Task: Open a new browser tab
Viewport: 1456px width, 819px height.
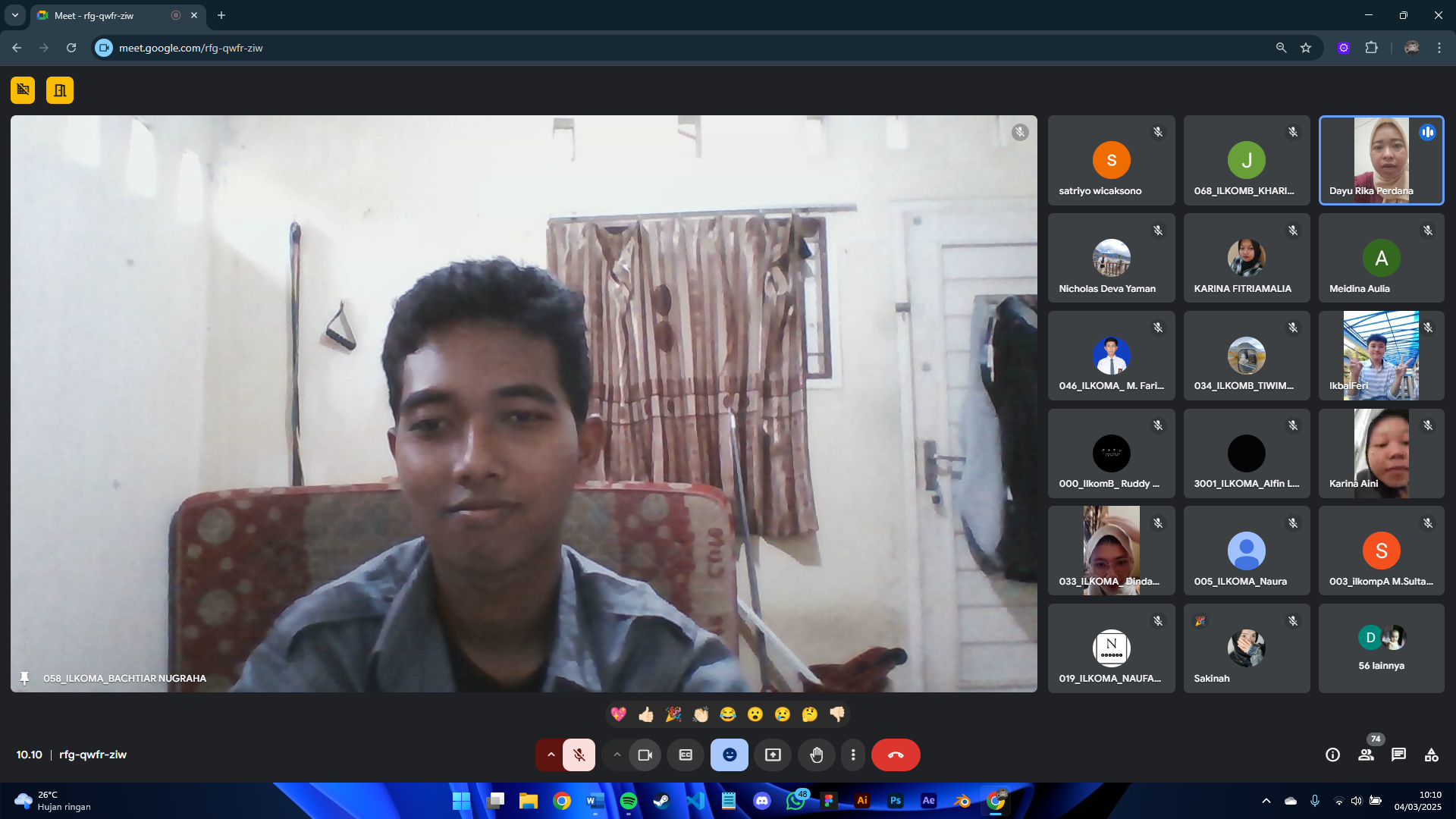Action: [221, 15]
